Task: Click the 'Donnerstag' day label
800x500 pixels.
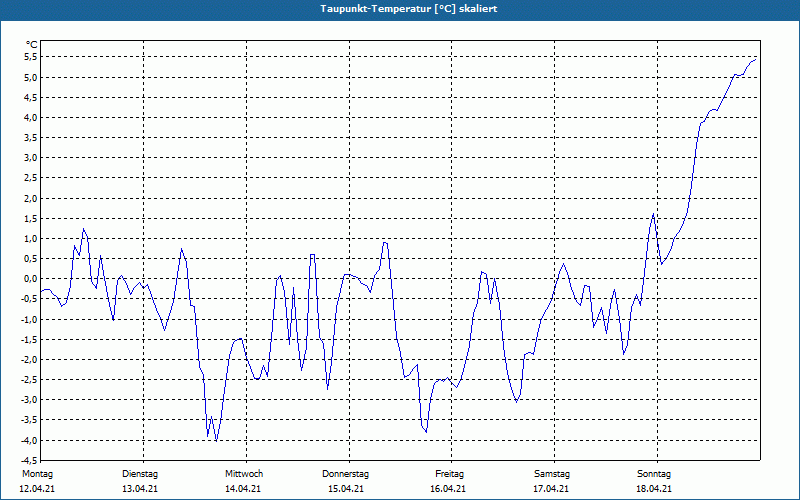Action: click(x=345, y=474)
